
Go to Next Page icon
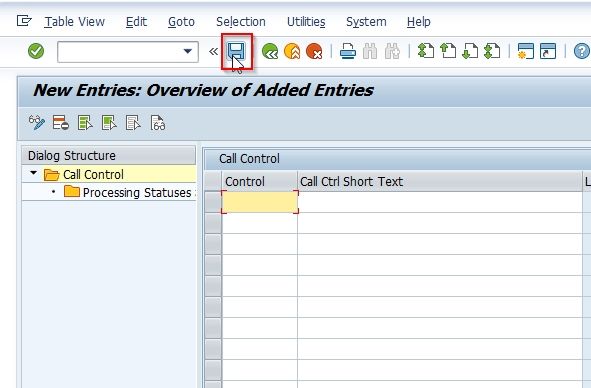470,51
